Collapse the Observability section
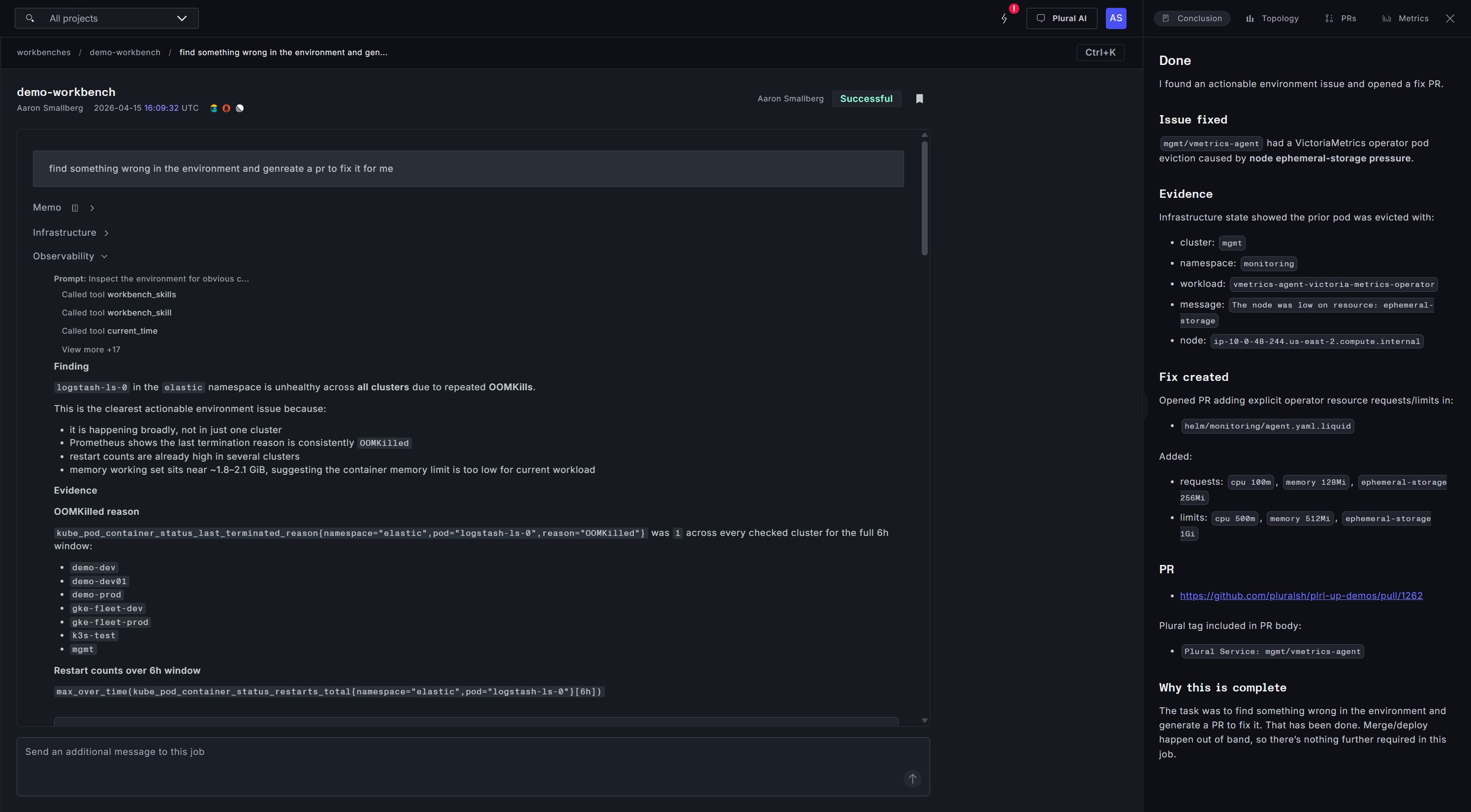 (x=104, y=256)
